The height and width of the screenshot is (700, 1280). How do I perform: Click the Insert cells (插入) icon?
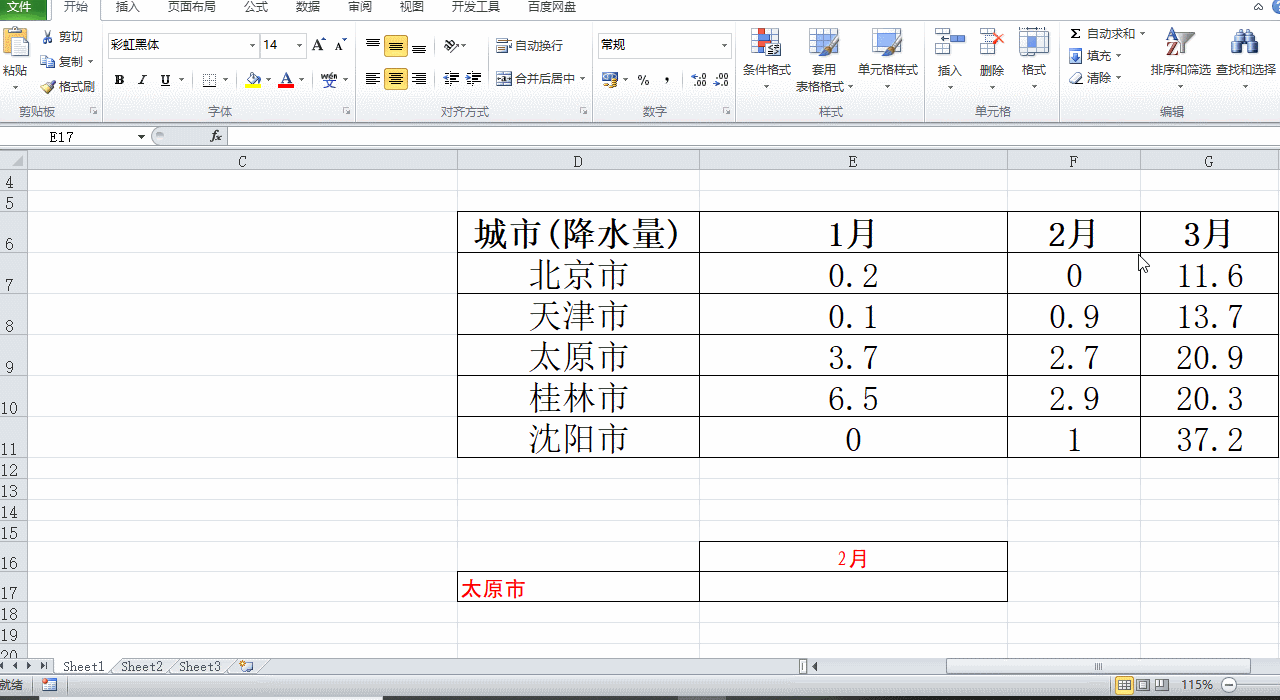(949, 42)
